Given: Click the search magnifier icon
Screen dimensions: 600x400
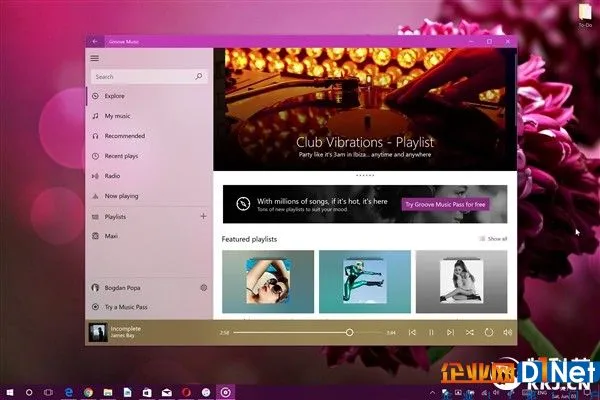Looking at the screenshot, I should [199, 77].
